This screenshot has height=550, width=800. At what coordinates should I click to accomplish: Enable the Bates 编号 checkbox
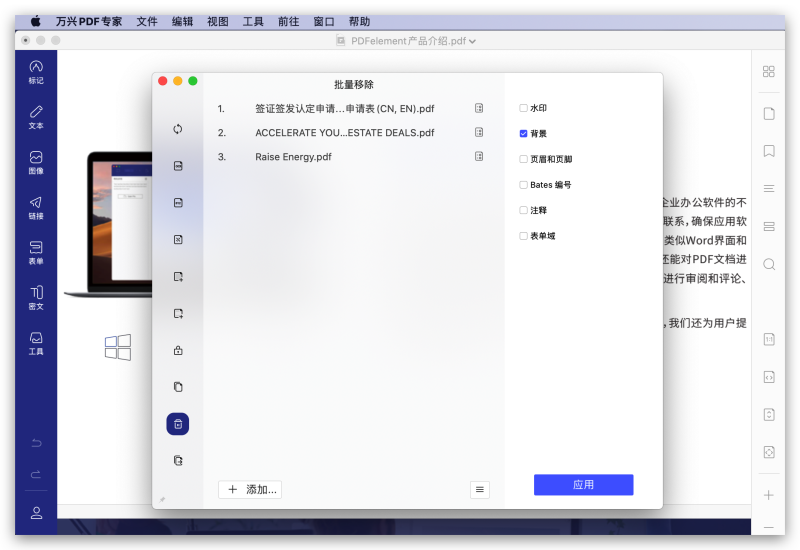pos(523,185)
